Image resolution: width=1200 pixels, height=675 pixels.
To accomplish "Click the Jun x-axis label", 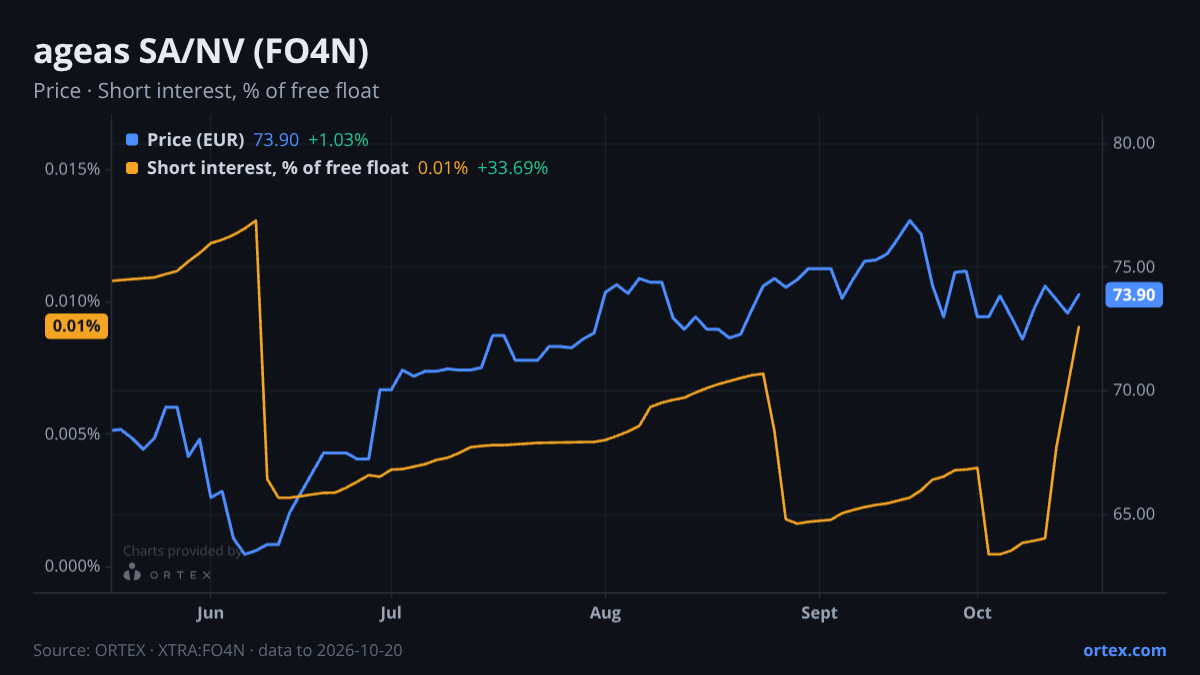I will (210, 612).
